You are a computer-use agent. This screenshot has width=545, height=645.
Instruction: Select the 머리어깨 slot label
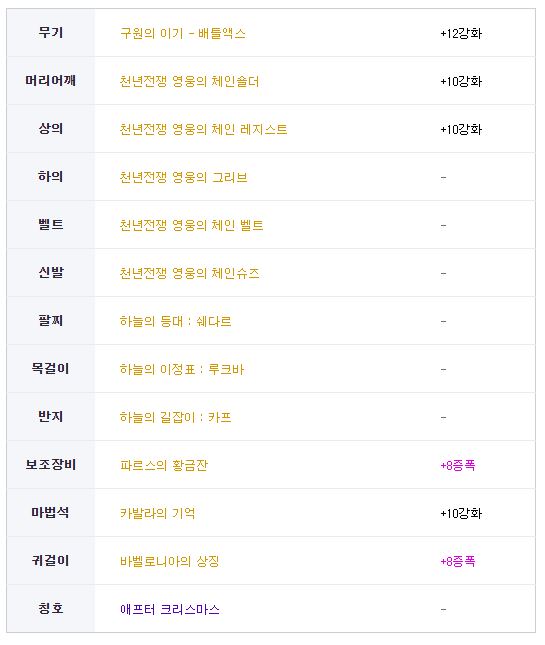click(51, 81)
